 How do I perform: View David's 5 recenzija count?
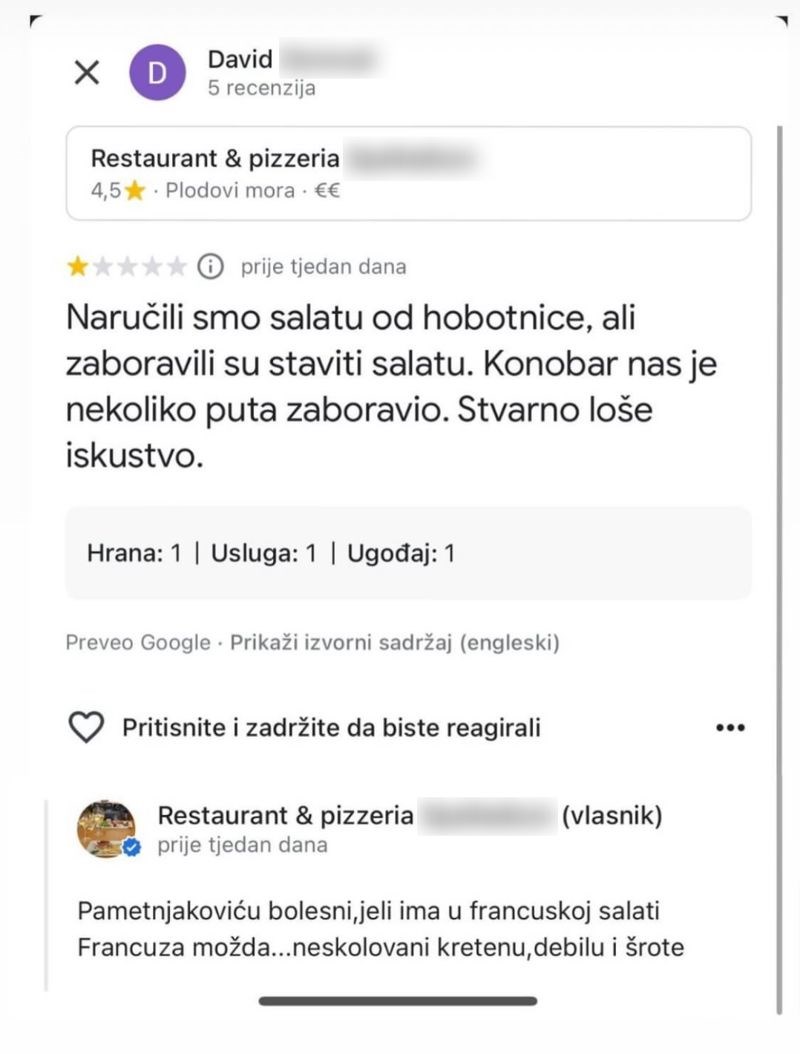tap(261, 88)
